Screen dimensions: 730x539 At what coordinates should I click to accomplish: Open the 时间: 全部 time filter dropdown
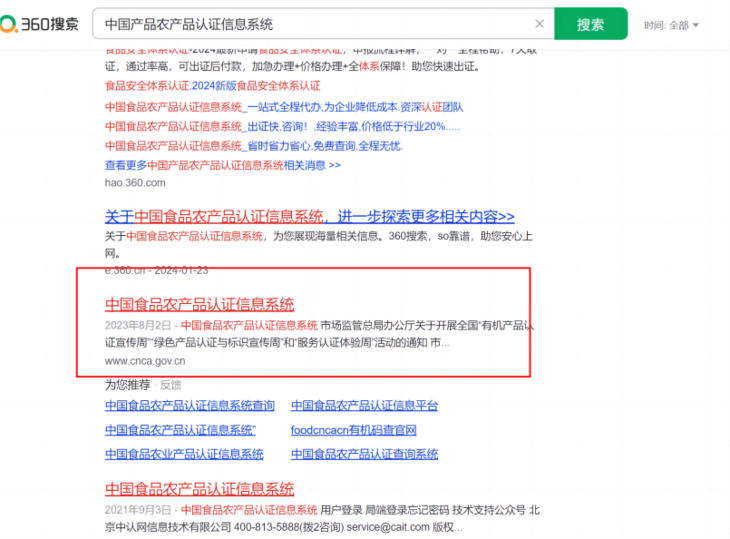pyautogui.click(x=671, y=25)
